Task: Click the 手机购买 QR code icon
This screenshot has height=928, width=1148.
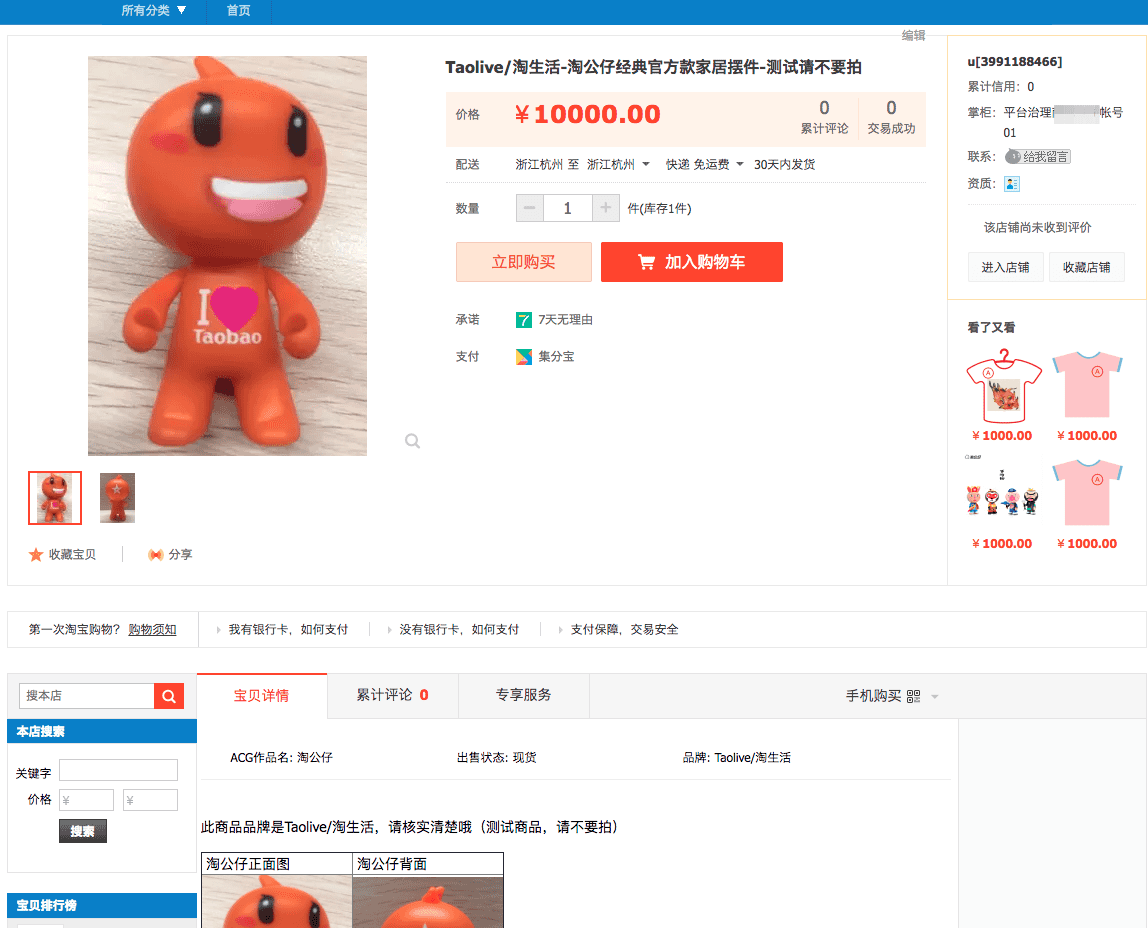Action: [x=913, y=696]
